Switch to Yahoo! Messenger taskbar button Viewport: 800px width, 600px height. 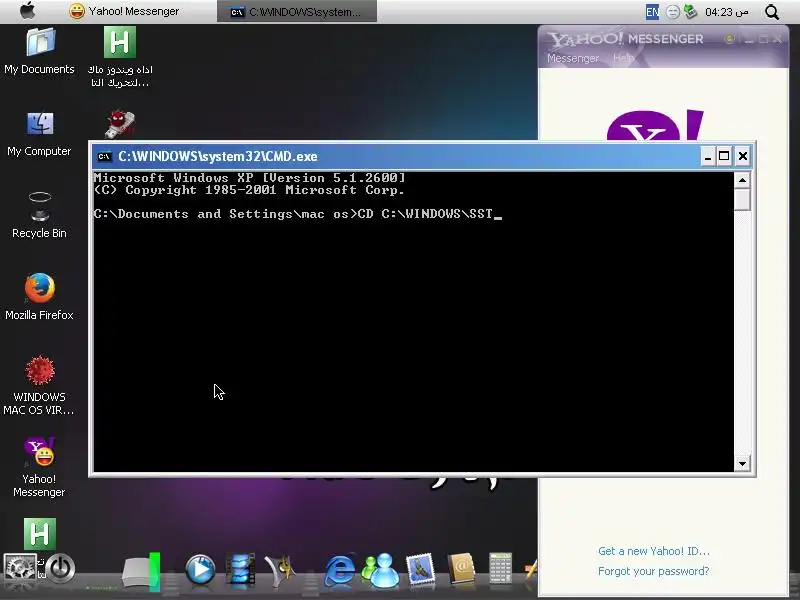124,11
